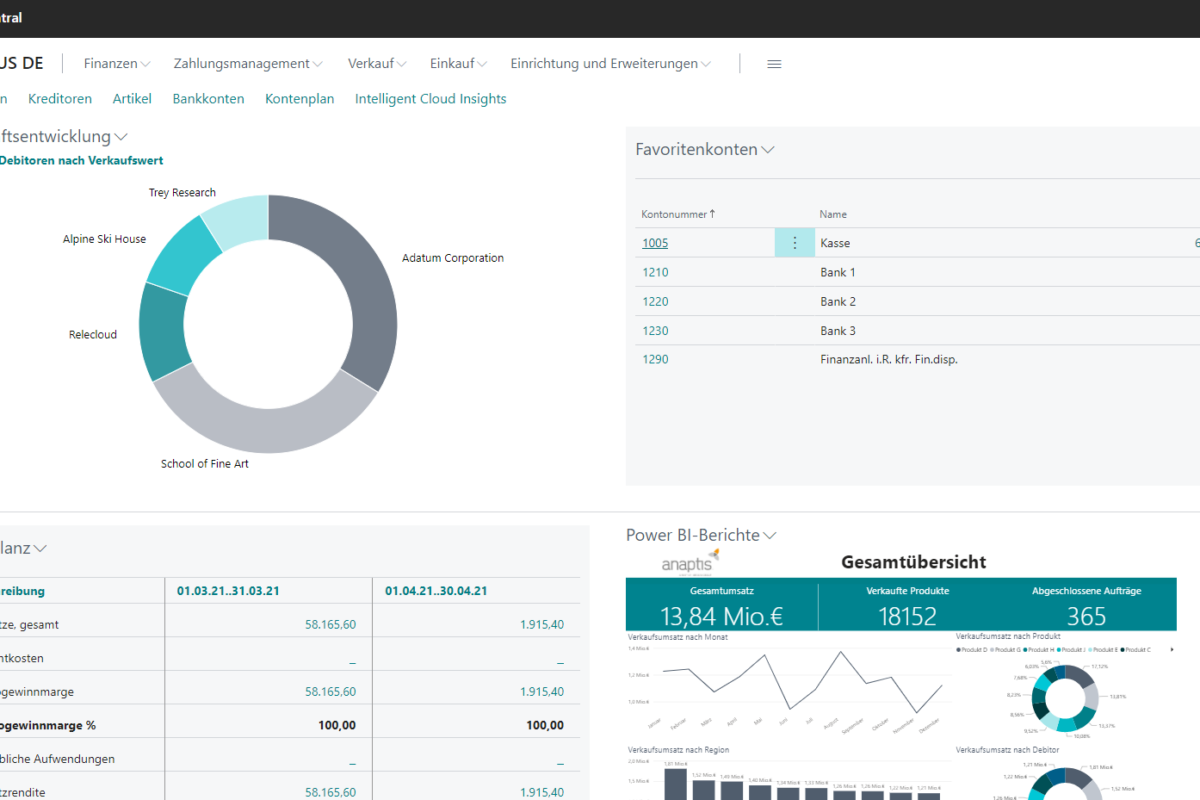Expand the Zahlungsmanagement menu
Image resolution: width=1200 pixels, height=800 pixels.
(x=248, y=63)
